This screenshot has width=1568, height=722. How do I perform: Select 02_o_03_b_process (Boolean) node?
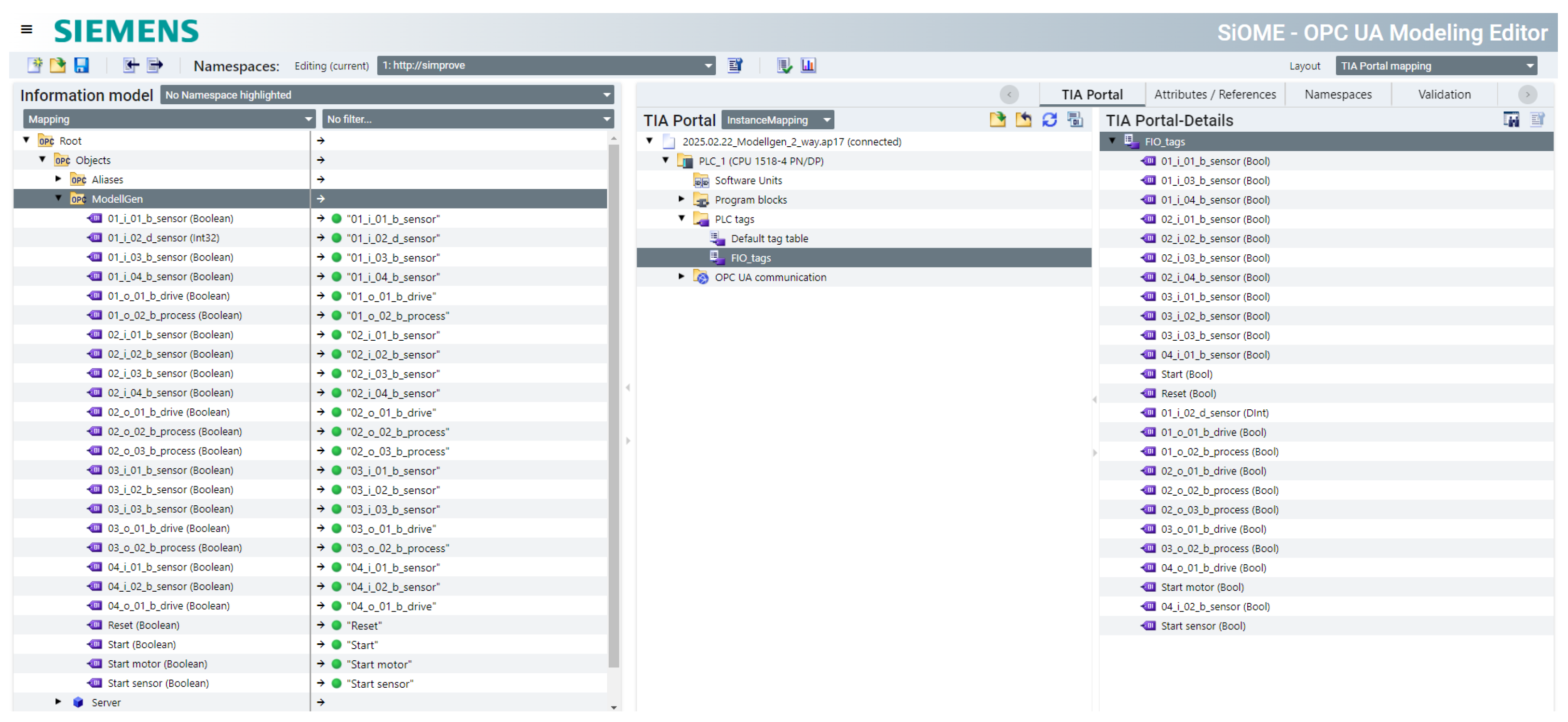(x=175, y=451)
